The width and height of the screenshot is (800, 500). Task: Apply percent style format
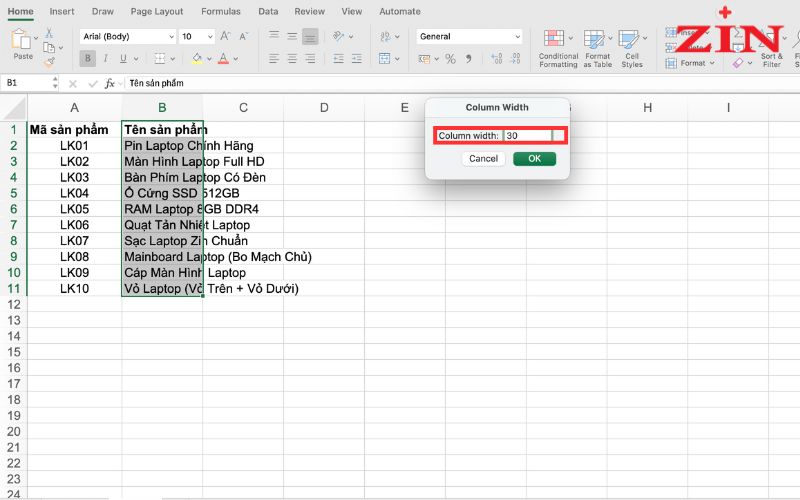pos(450,59)
